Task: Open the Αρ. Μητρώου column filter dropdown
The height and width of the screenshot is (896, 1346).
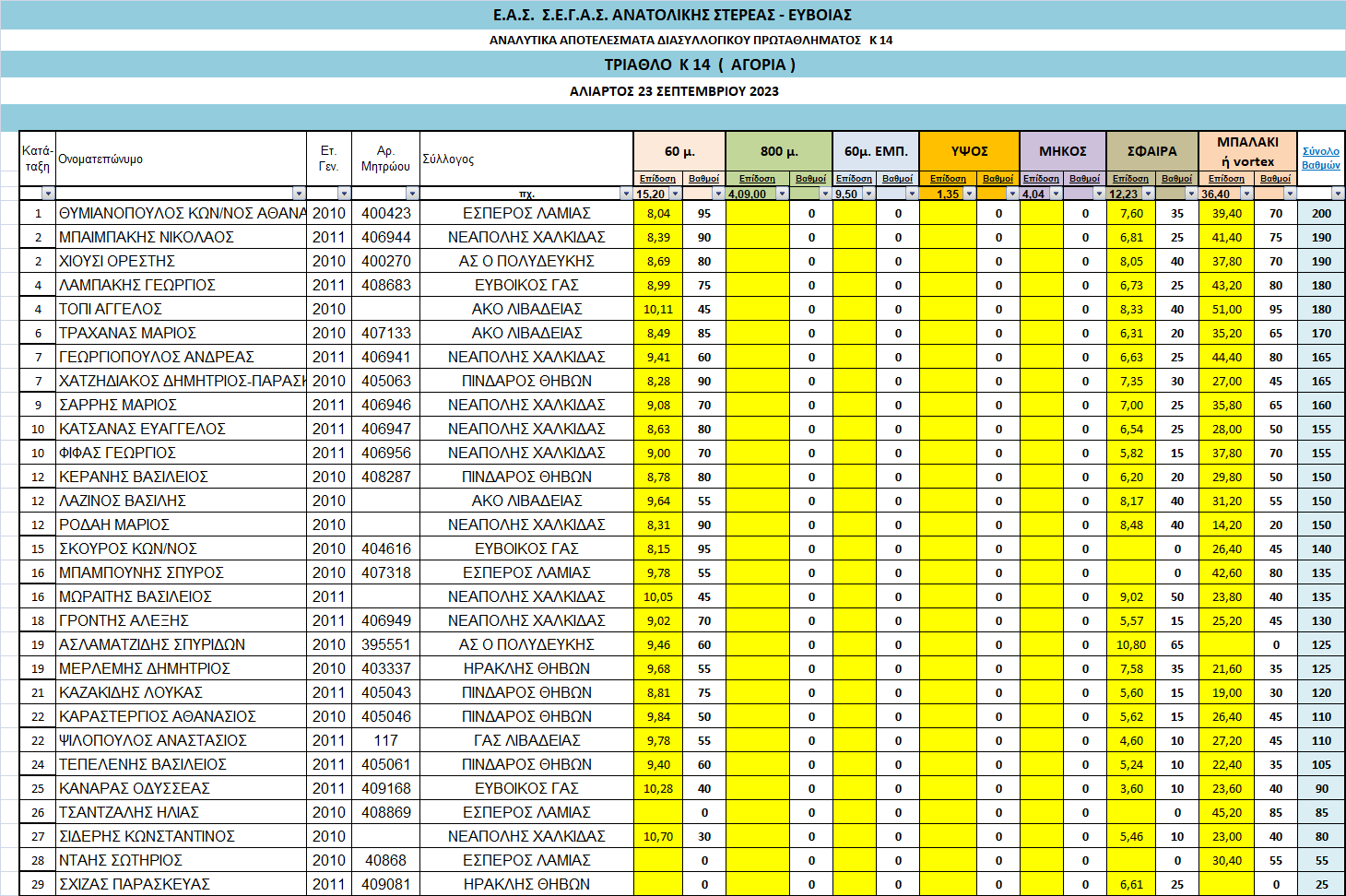Action: 412,194
